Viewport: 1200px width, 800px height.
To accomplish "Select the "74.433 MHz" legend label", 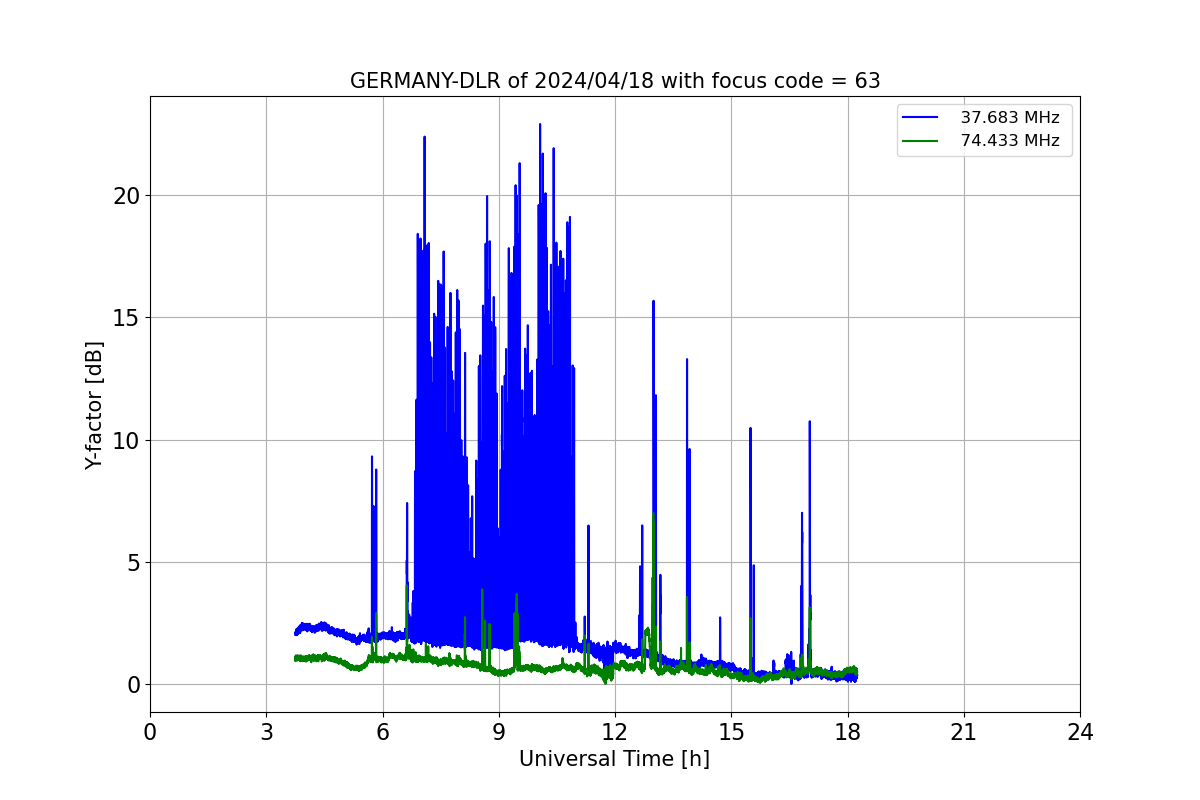I will [1010, 141].
